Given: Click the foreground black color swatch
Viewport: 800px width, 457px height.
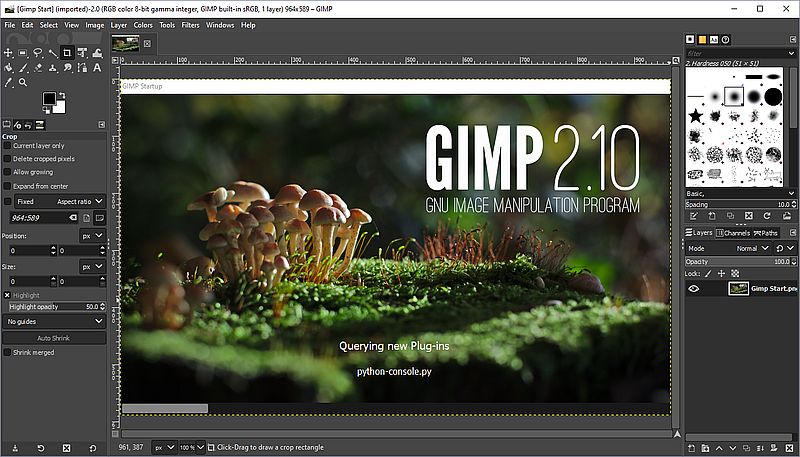Looking at the screenshot, I should pos(49,98).
